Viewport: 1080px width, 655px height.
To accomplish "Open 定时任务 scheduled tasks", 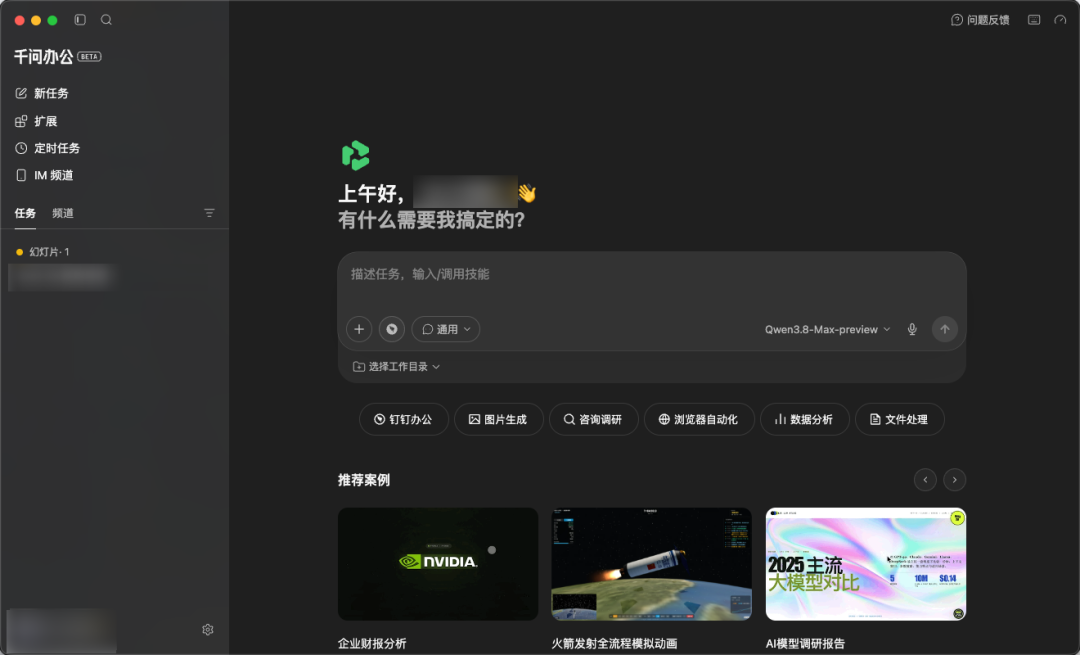I will coord(47,148).
